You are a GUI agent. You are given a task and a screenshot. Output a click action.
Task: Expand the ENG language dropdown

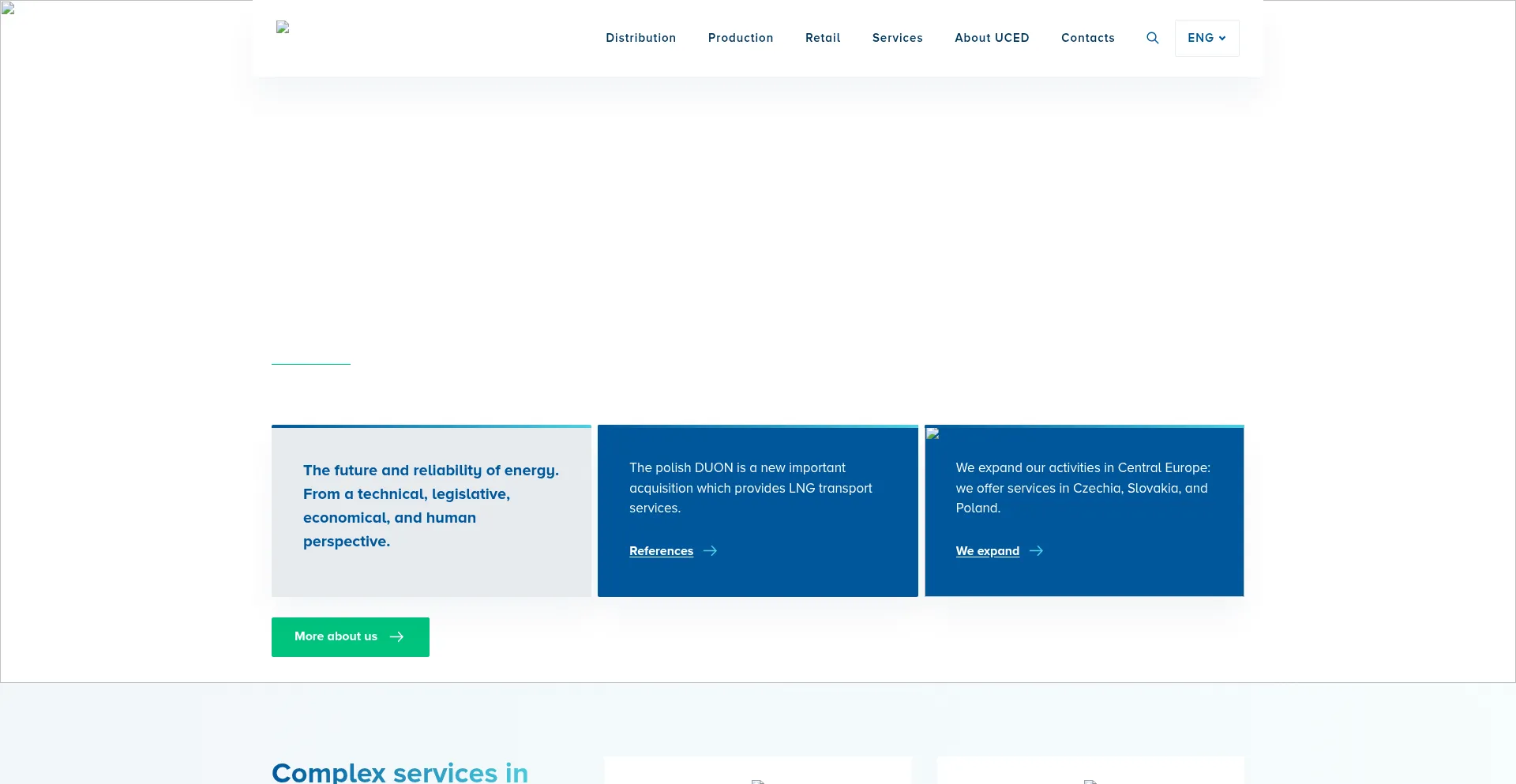[1206, 38]
